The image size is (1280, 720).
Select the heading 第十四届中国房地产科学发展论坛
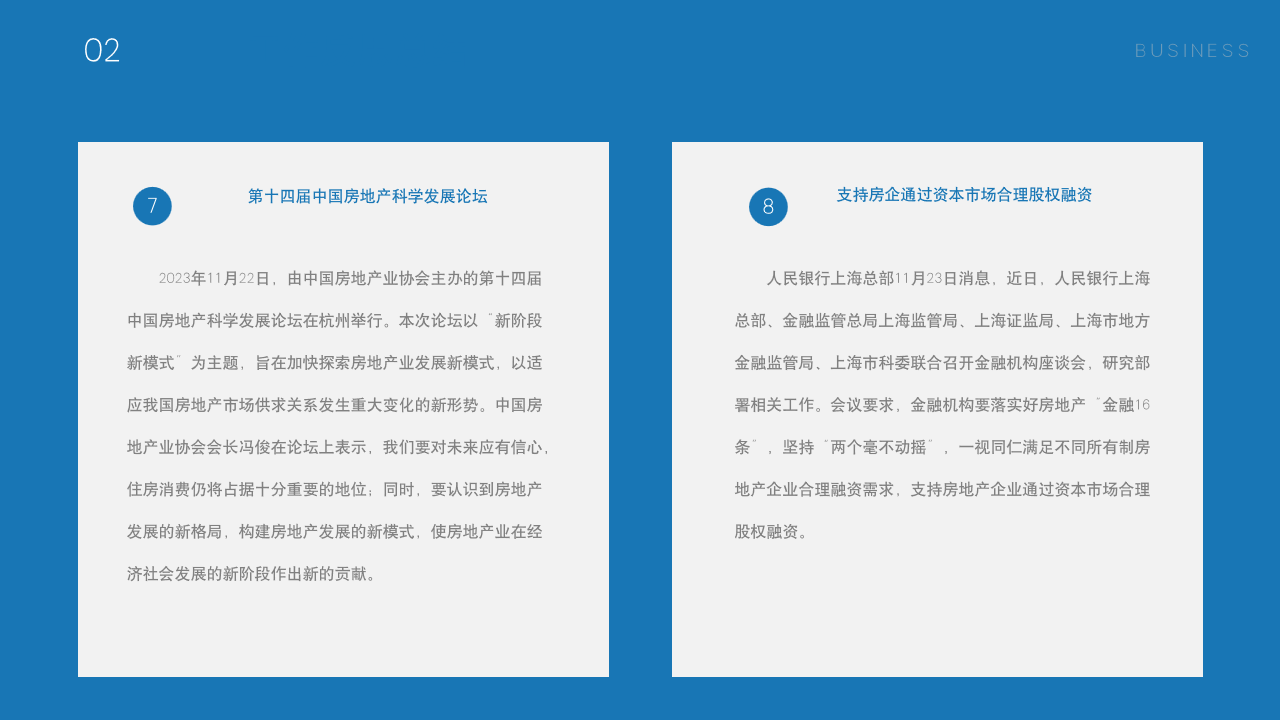click(367, 197)
